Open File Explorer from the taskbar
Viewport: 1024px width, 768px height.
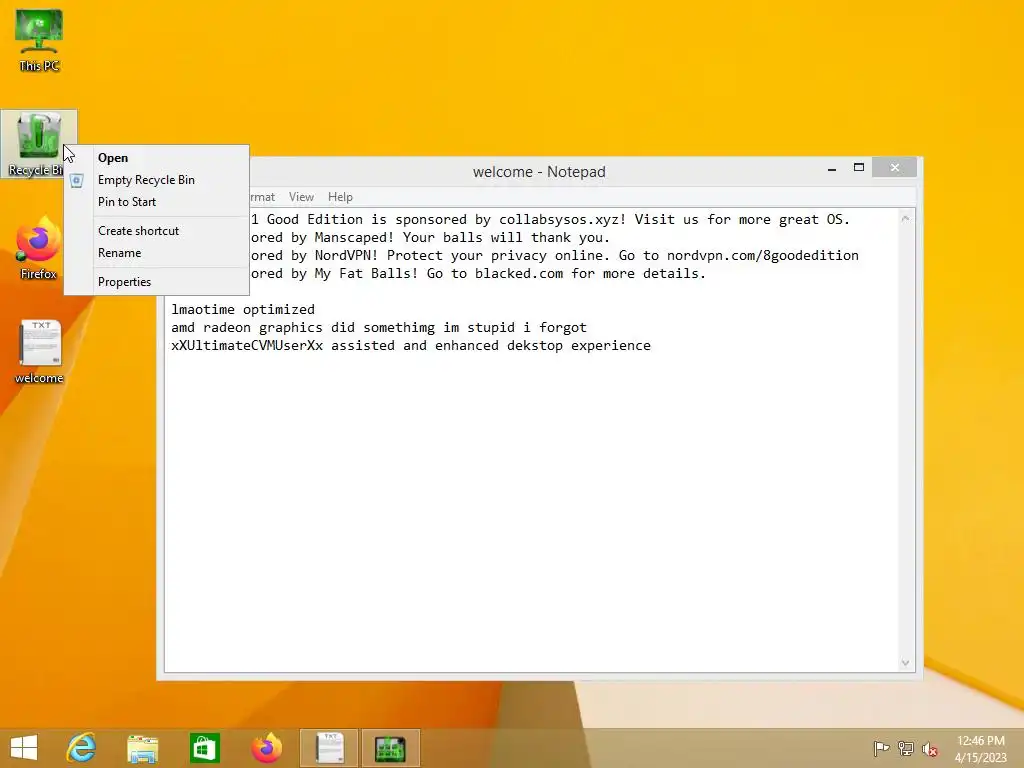(x=142, y=748)
